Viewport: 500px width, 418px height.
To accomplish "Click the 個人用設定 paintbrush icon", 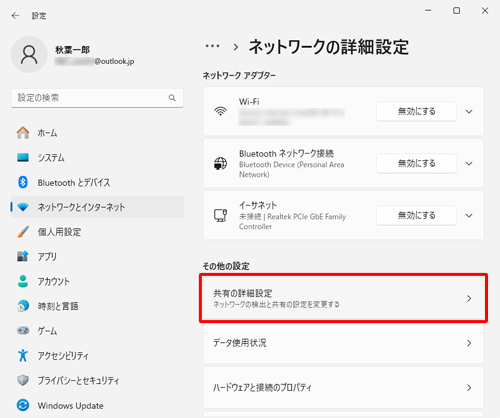I will [23, 232].
